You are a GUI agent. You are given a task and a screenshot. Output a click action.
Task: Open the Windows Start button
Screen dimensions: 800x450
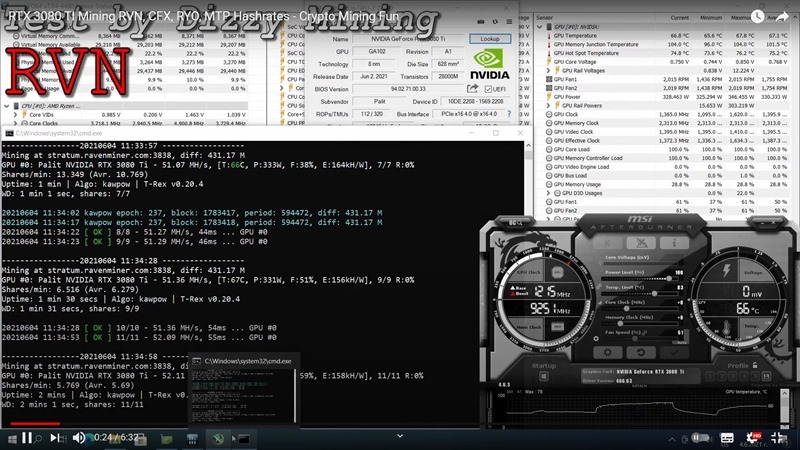(x=11, y=439)
